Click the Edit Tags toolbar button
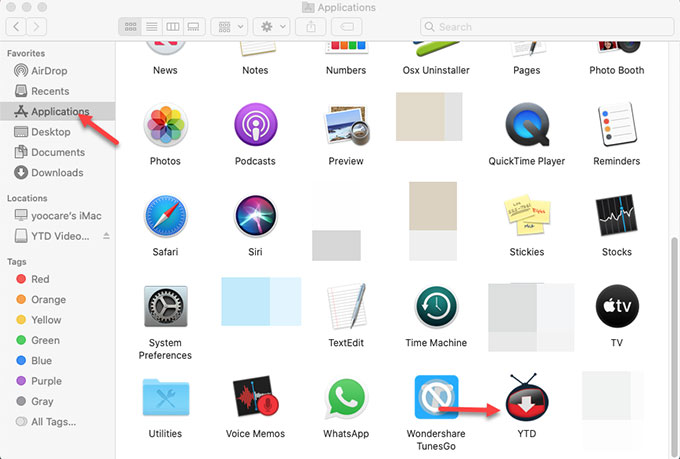680x459 pixels. [347, 27]
